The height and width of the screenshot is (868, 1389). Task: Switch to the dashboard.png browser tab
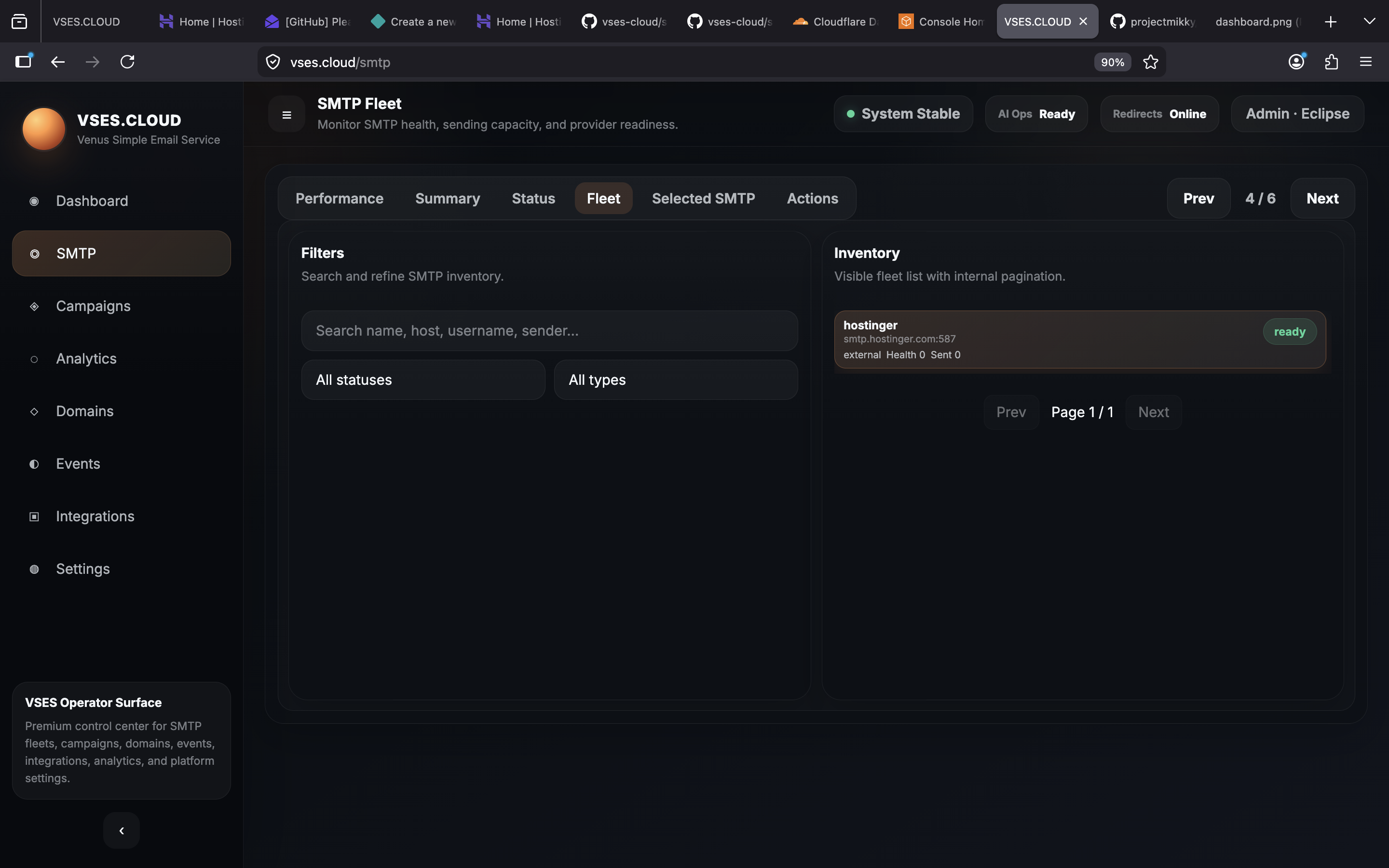coord(1258,22)
